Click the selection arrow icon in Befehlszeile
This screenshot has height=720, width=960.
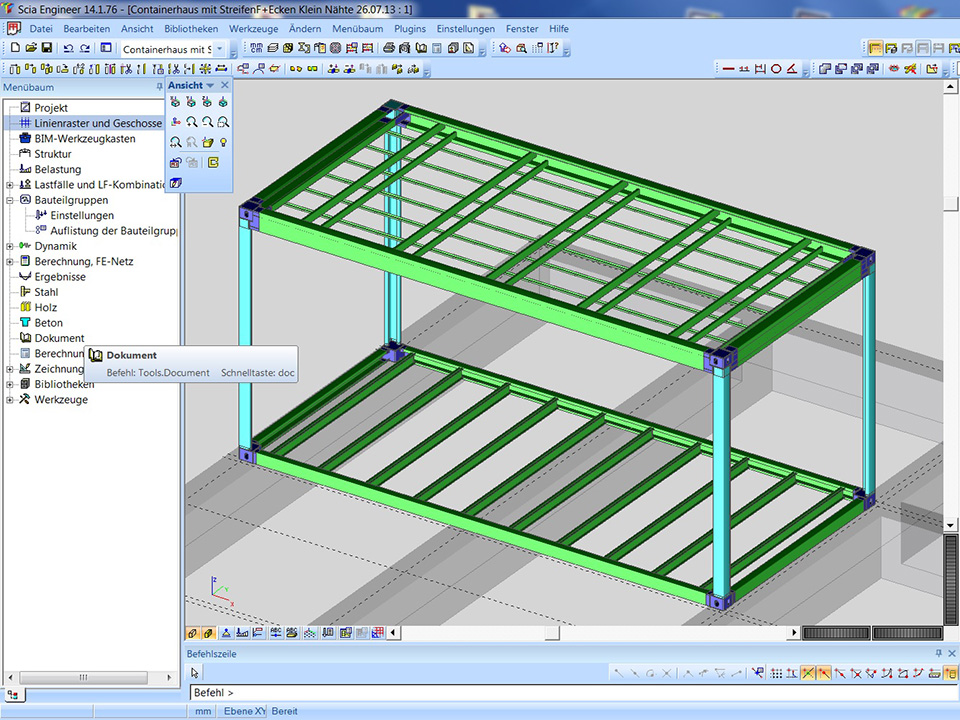click(x=196, y=673)
